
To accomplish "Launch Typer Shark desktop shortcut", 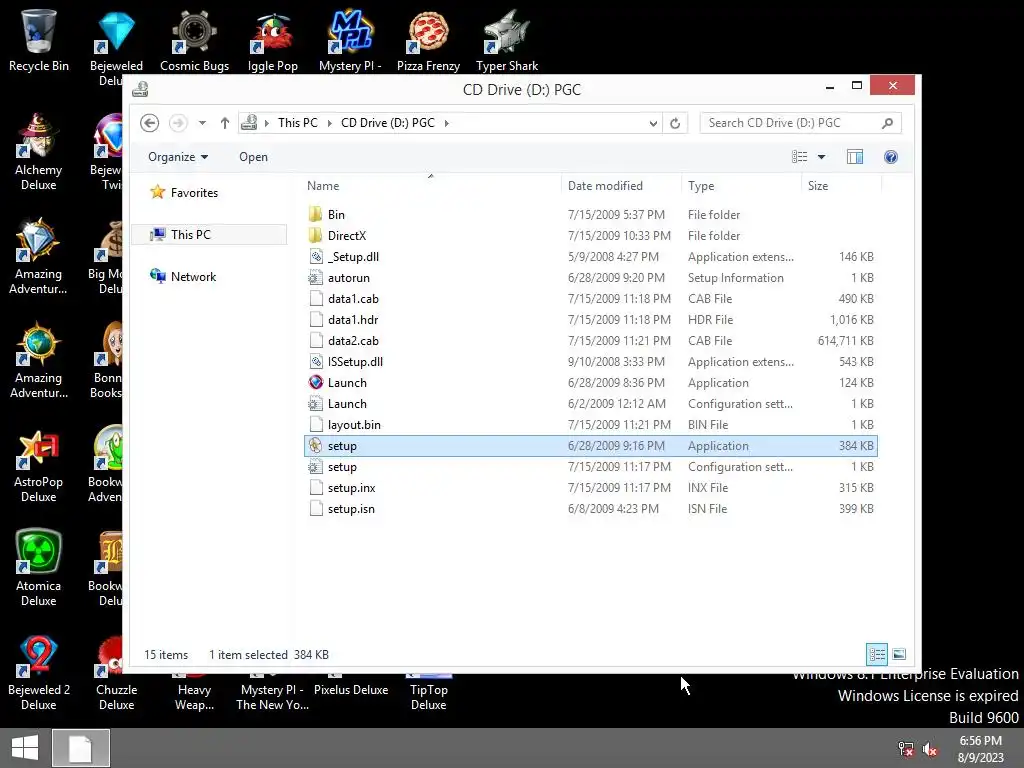I will [507, 40].
